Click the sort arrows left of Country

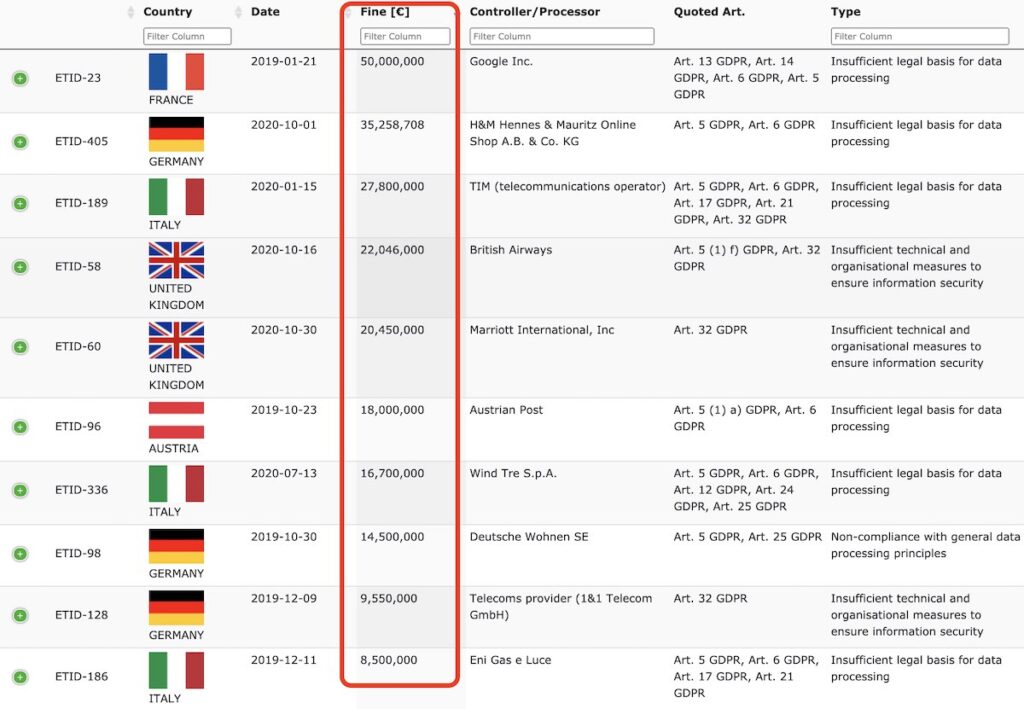tap(131, 12)
